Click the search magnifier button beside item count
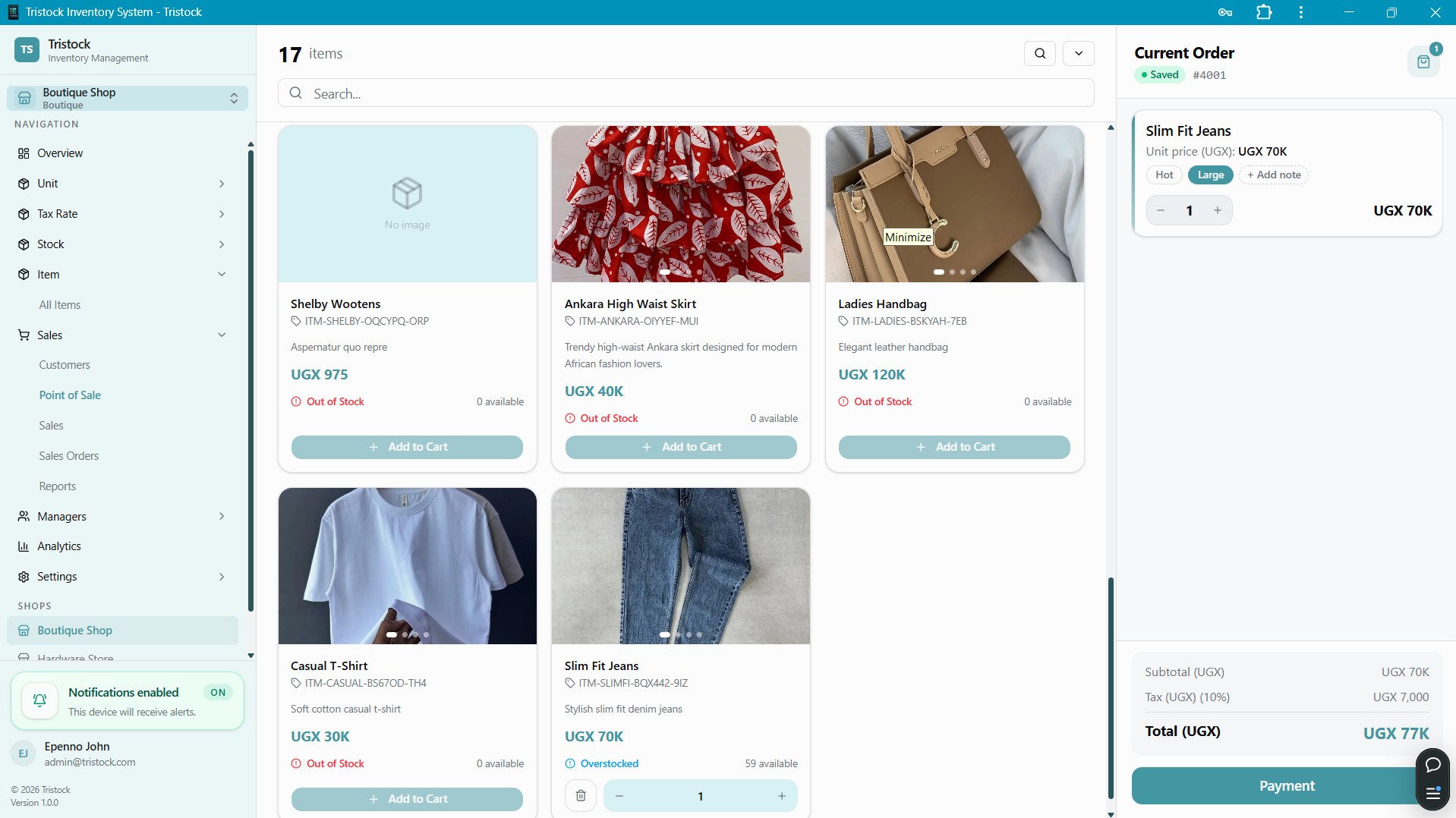The image size is (1456, 818). pos(1040,54)
